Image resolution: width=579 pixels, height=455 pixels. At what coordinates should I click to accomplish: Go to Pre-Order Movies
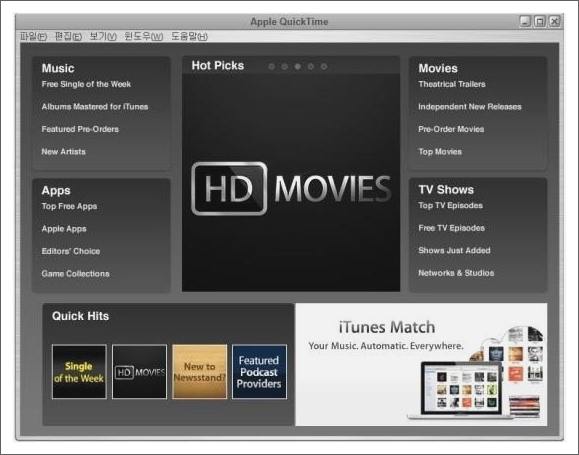tap(451, 129)
